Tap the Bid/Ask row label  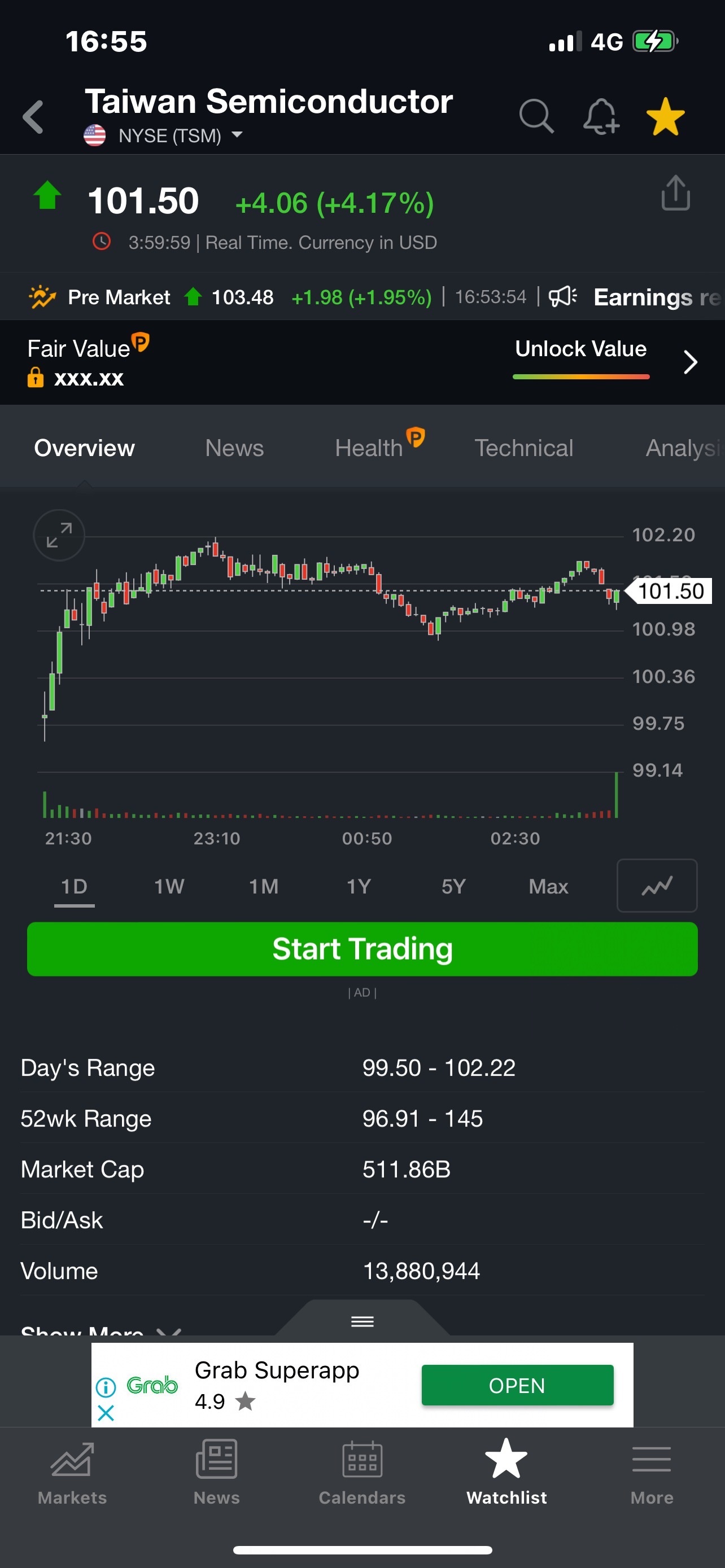(62, 1220)
